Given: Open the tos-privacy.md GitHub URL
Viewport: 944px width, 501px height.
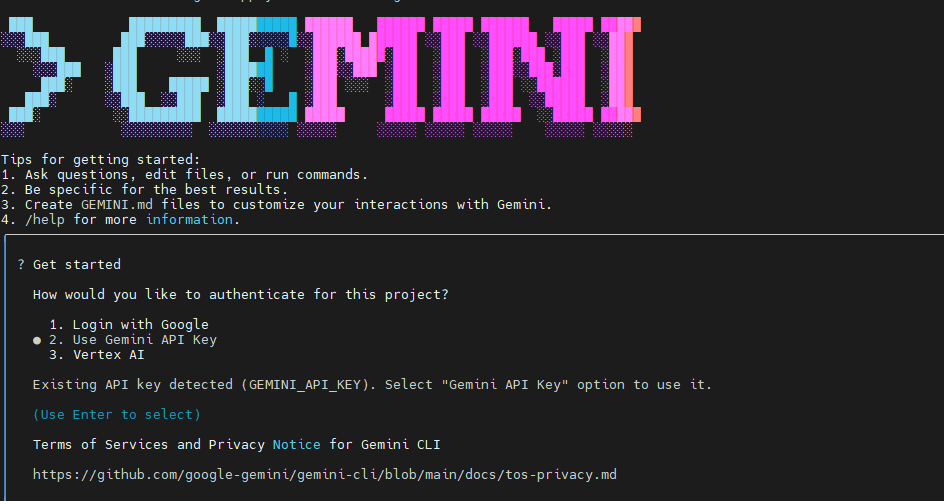Looking at the screenshot, I should (x=324, y=474).
